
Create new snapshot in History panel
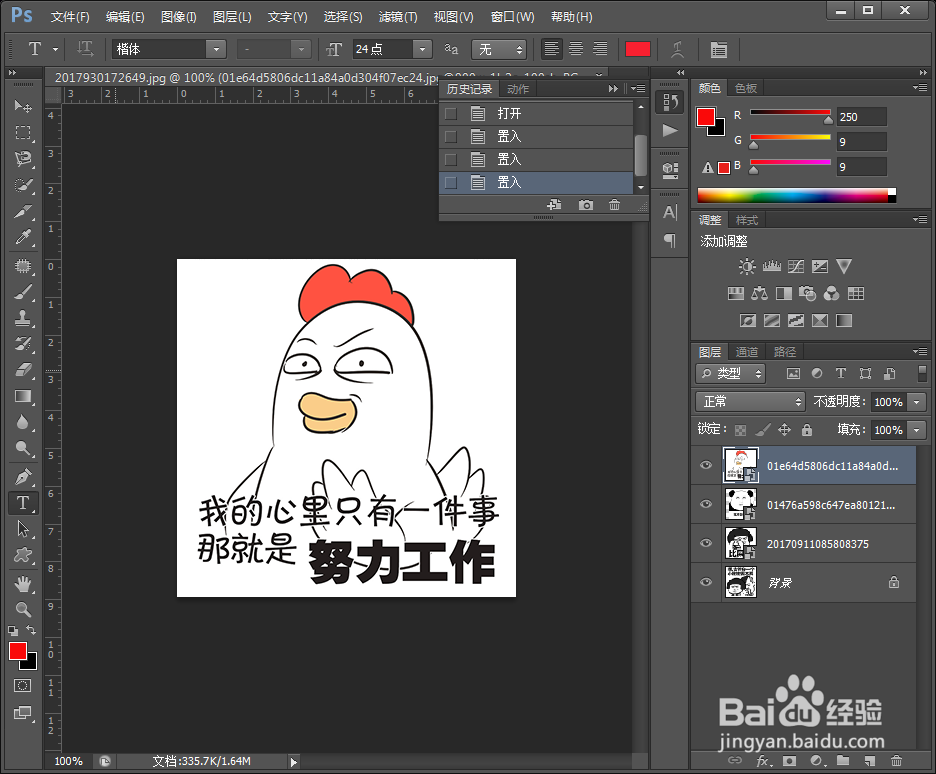[586, 205]
